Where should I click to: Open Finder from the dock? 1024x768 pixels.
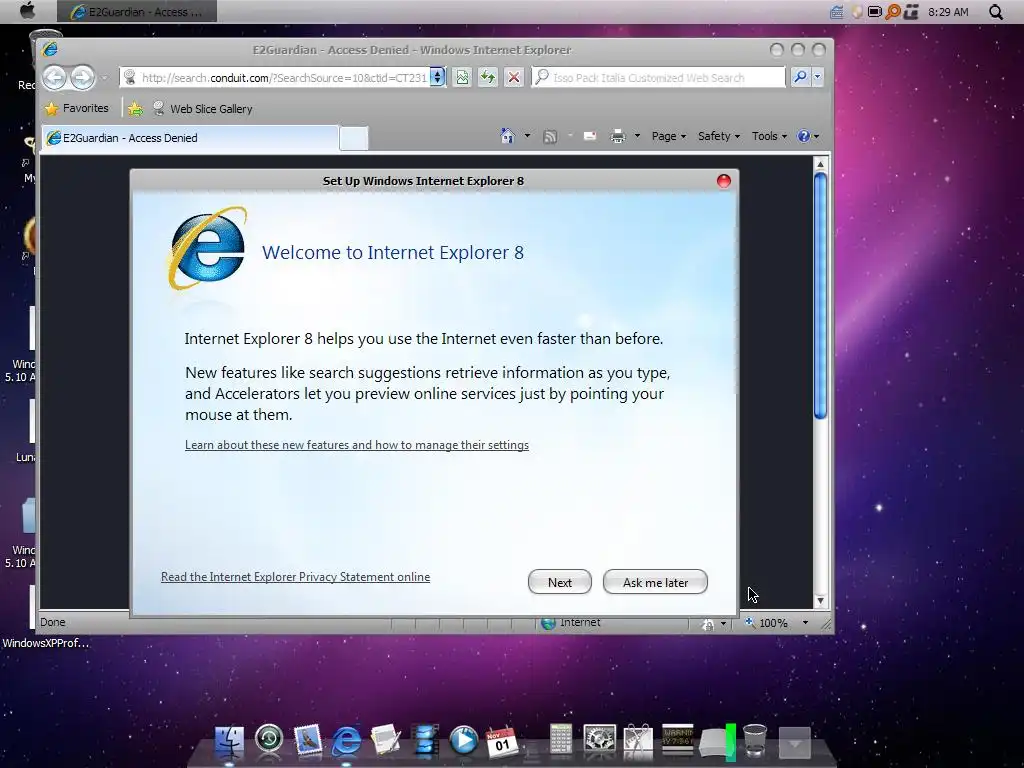pos(229,741)
